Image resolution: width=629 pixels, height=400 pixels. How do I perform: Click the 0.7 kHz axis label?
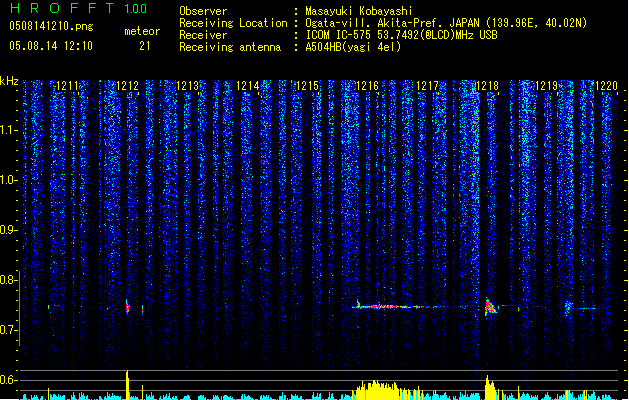[8, 330]
